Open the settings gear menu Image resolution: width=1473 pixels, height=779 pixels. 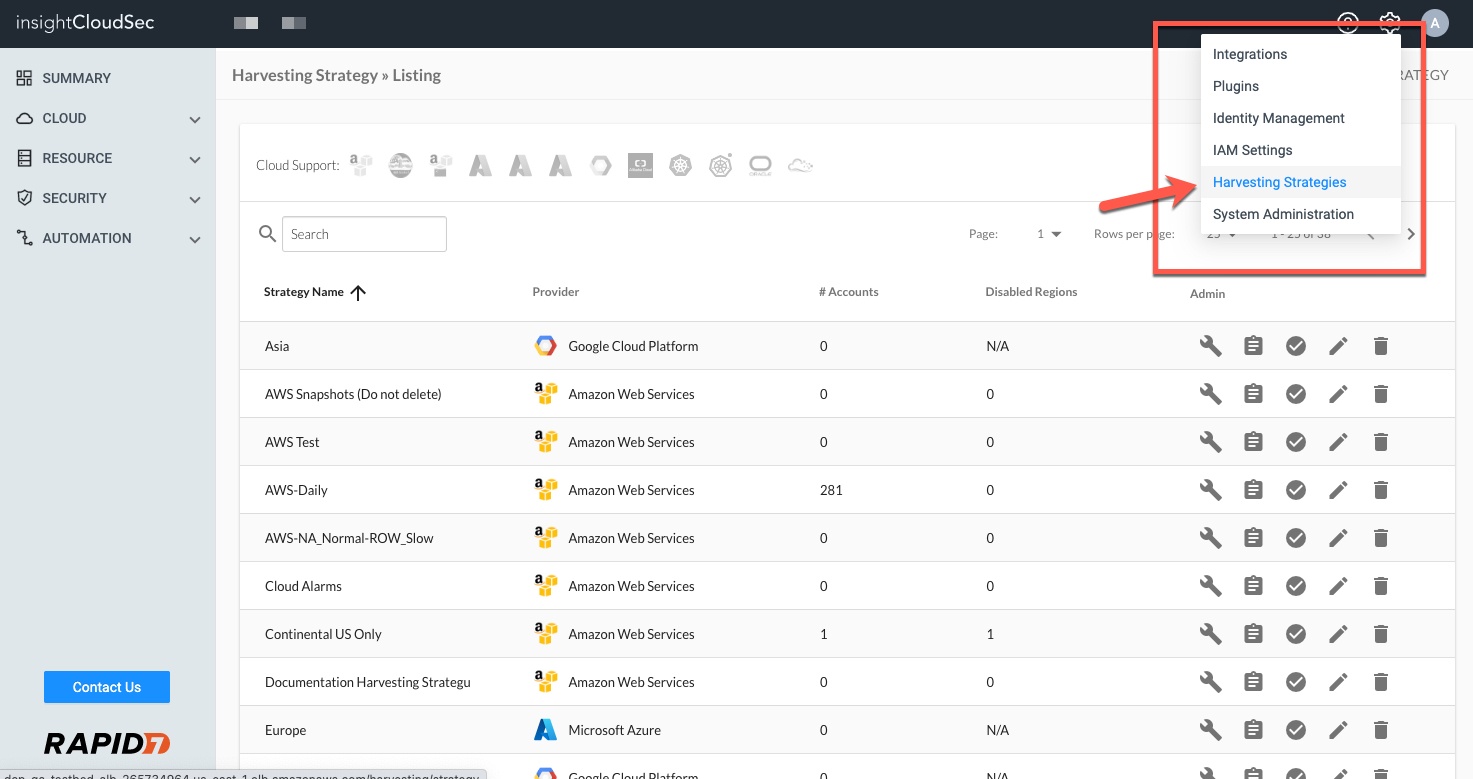[x=1390, y=23]
